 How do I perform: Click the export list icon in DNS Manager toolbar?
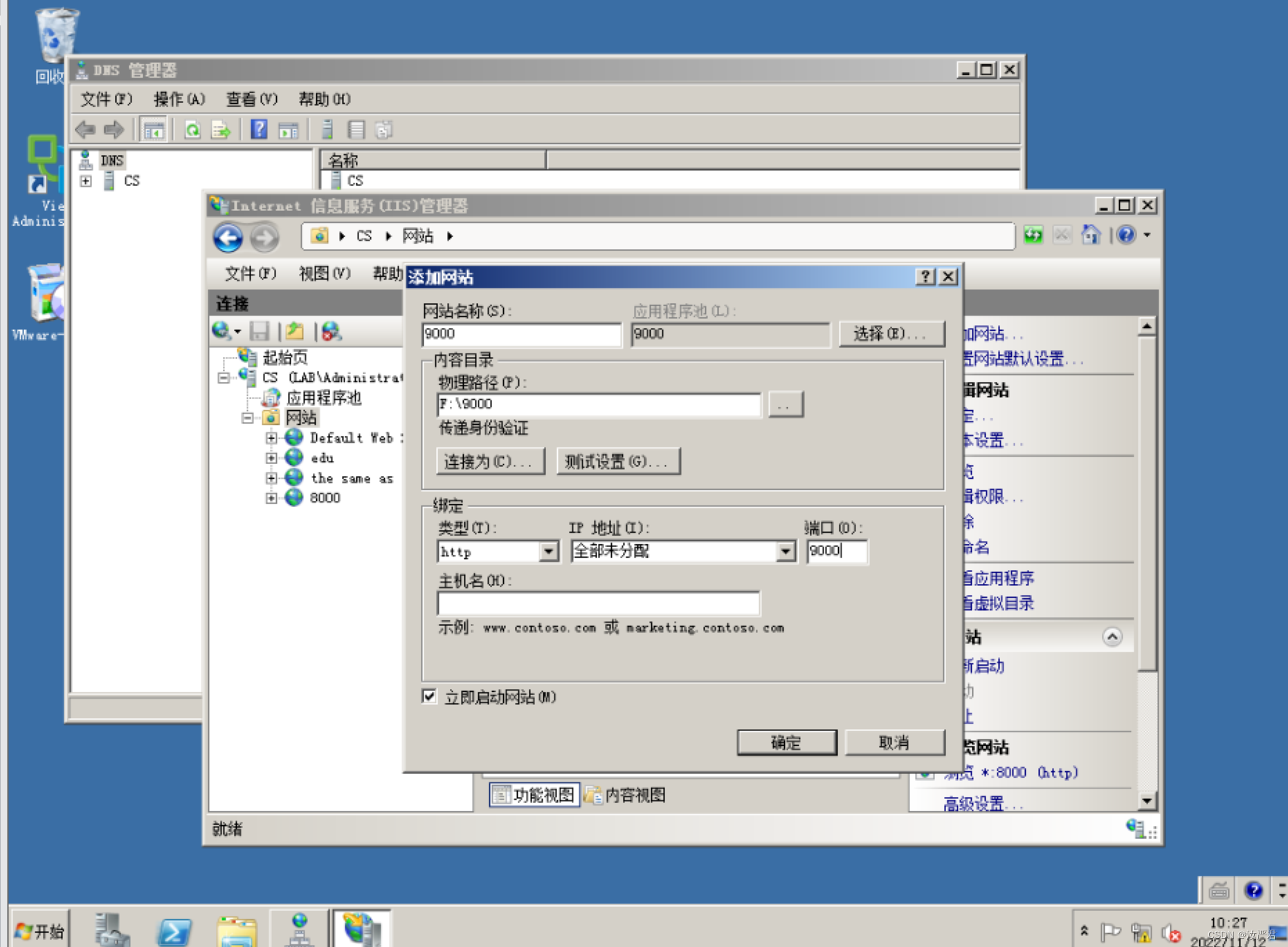pyautogui.click(x=221, y=129)
